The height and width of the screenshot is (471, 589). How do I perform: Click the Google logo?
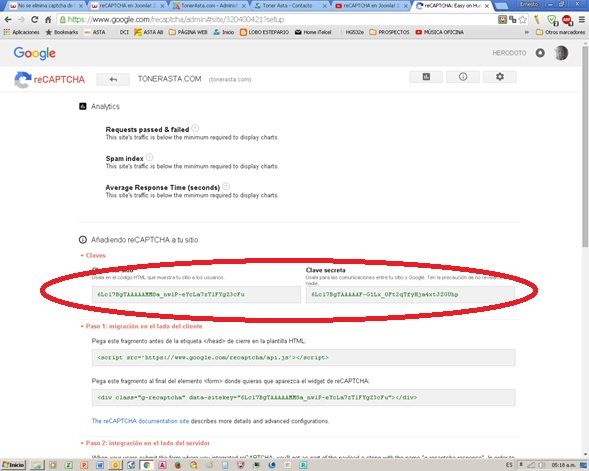click(35, 53)
